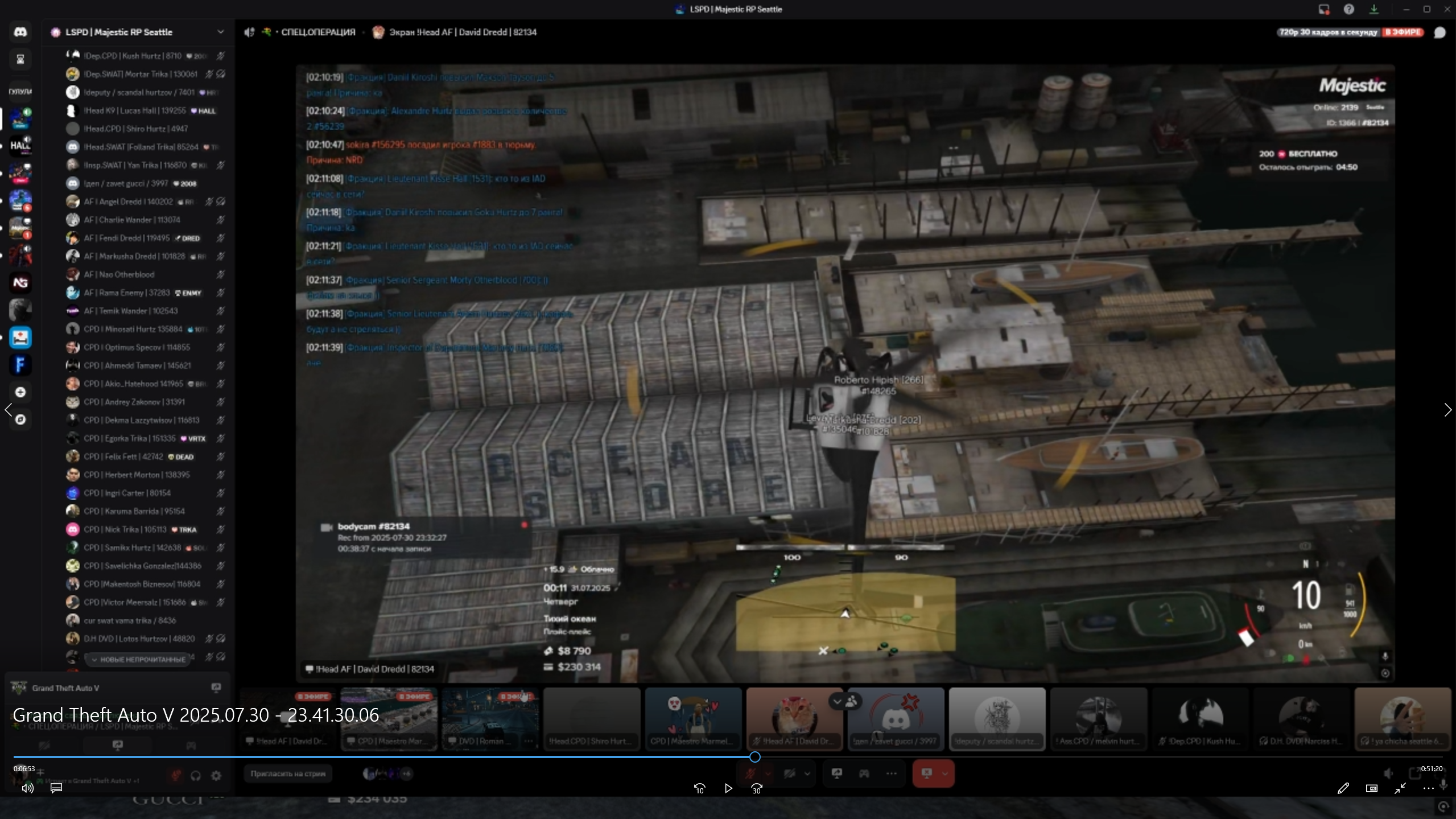
Task: Open the dropdown beside the red stream button
Action: click(x=945, y=773)
